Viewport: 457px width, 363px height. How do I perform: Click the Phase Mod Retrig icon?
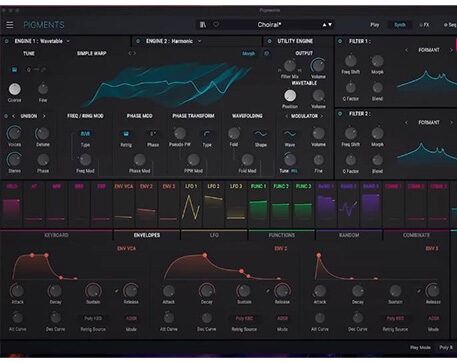pyautogui.click(x=126, y=134)
